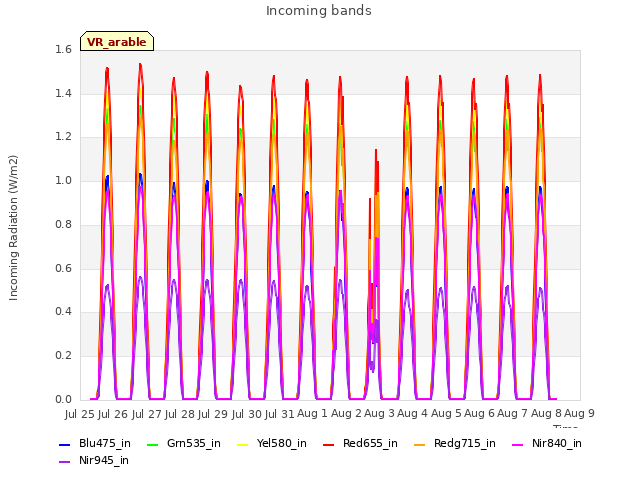Click the Aug 9 x-axis tick label
This screenshot has height=480, width=640.
click(579, 413)
